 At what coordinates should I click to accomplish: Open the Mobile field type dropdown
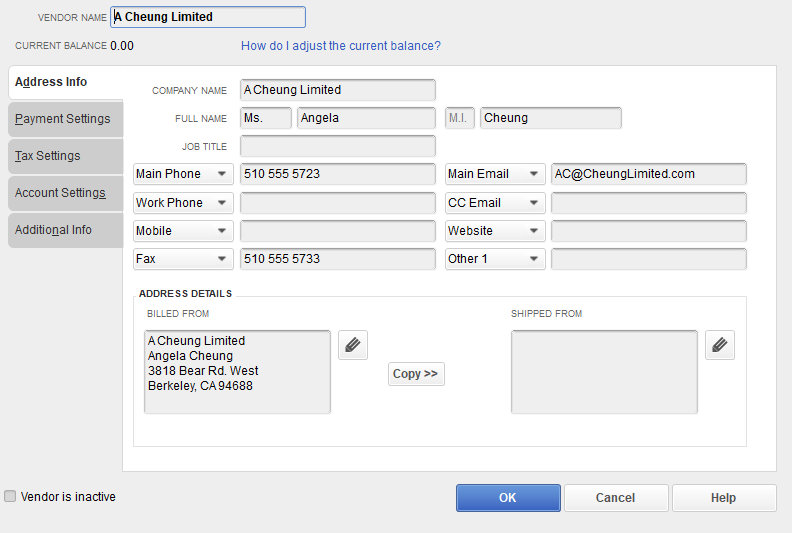coord(221,231)
